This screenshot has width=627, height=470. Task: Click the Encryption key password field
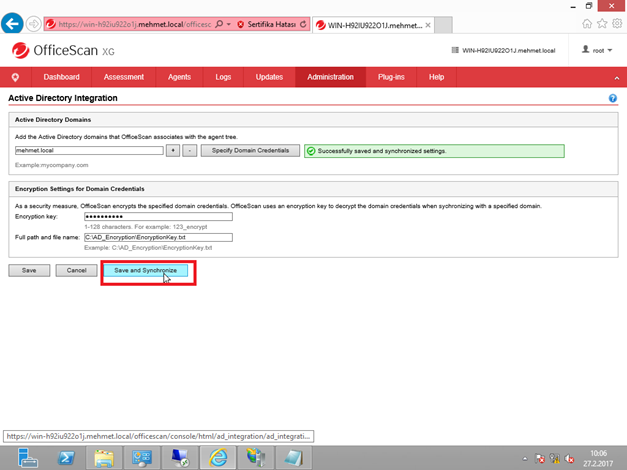click(x=158, y=216)
